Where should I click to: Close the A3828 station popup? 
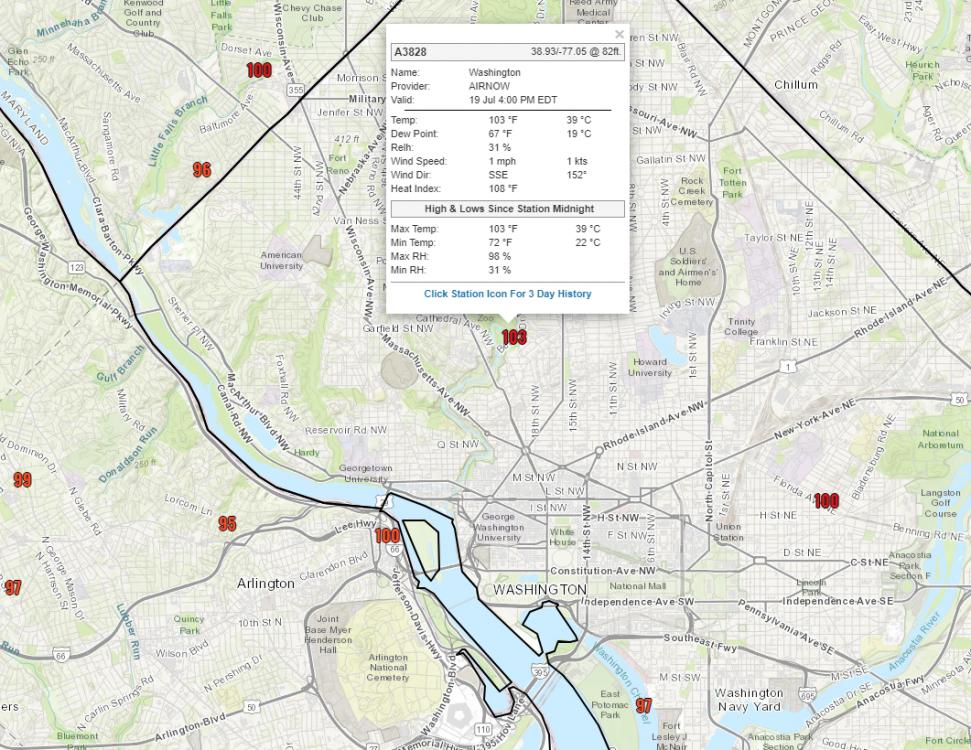tap(619, 34)
